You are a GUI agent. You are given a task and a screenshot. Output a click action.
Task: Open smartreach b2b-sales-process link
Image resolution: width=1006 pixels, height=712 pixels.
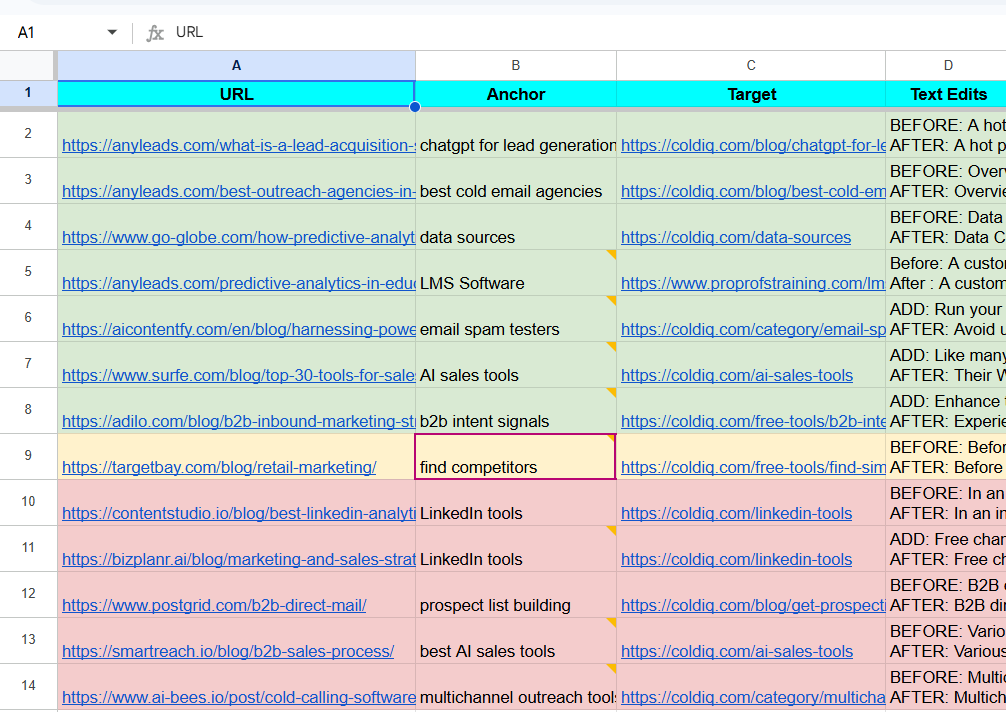click(x=228, y=652)
